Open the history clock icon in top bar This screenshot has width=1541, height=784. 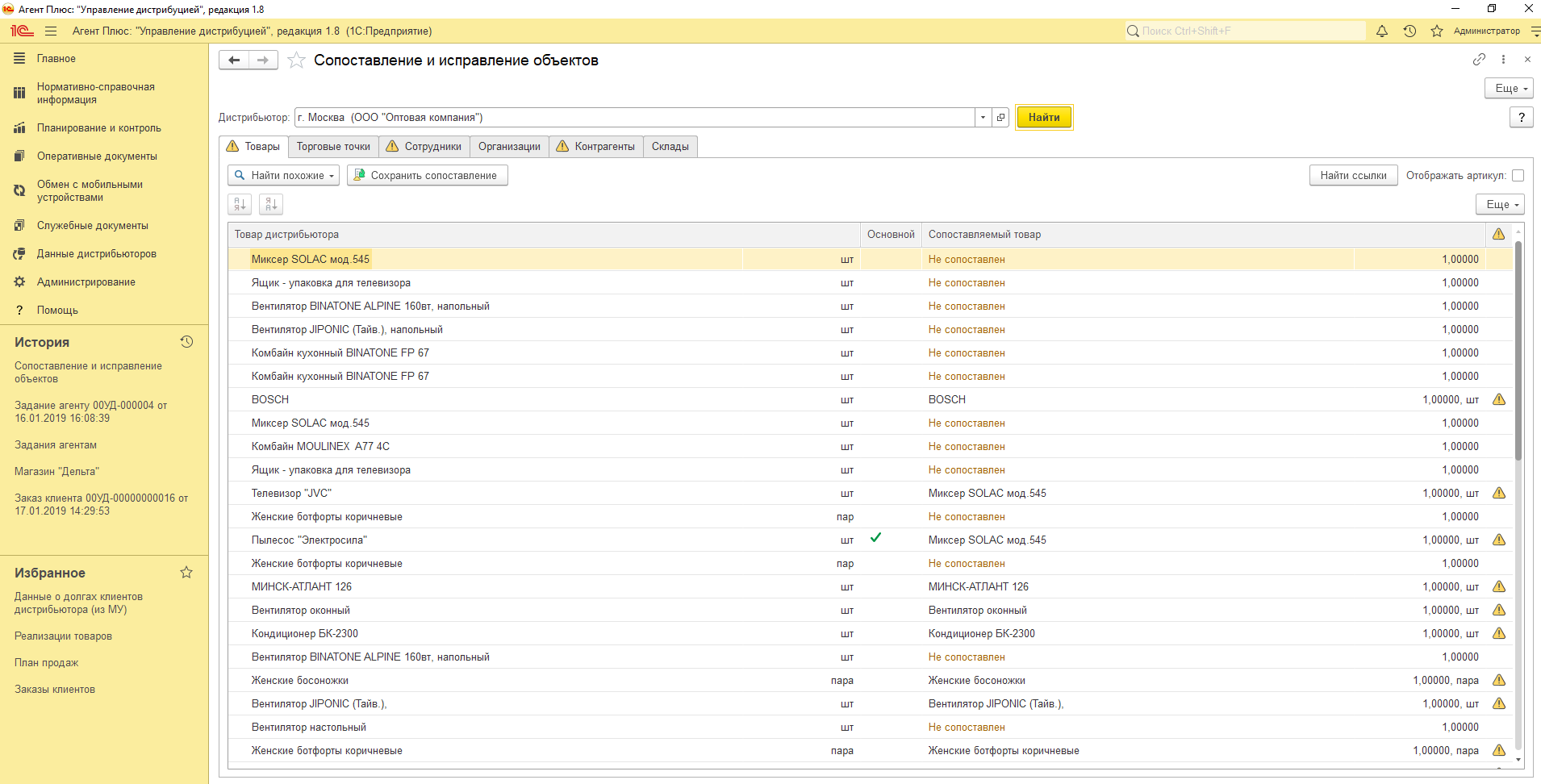[x=1409, y=31]
